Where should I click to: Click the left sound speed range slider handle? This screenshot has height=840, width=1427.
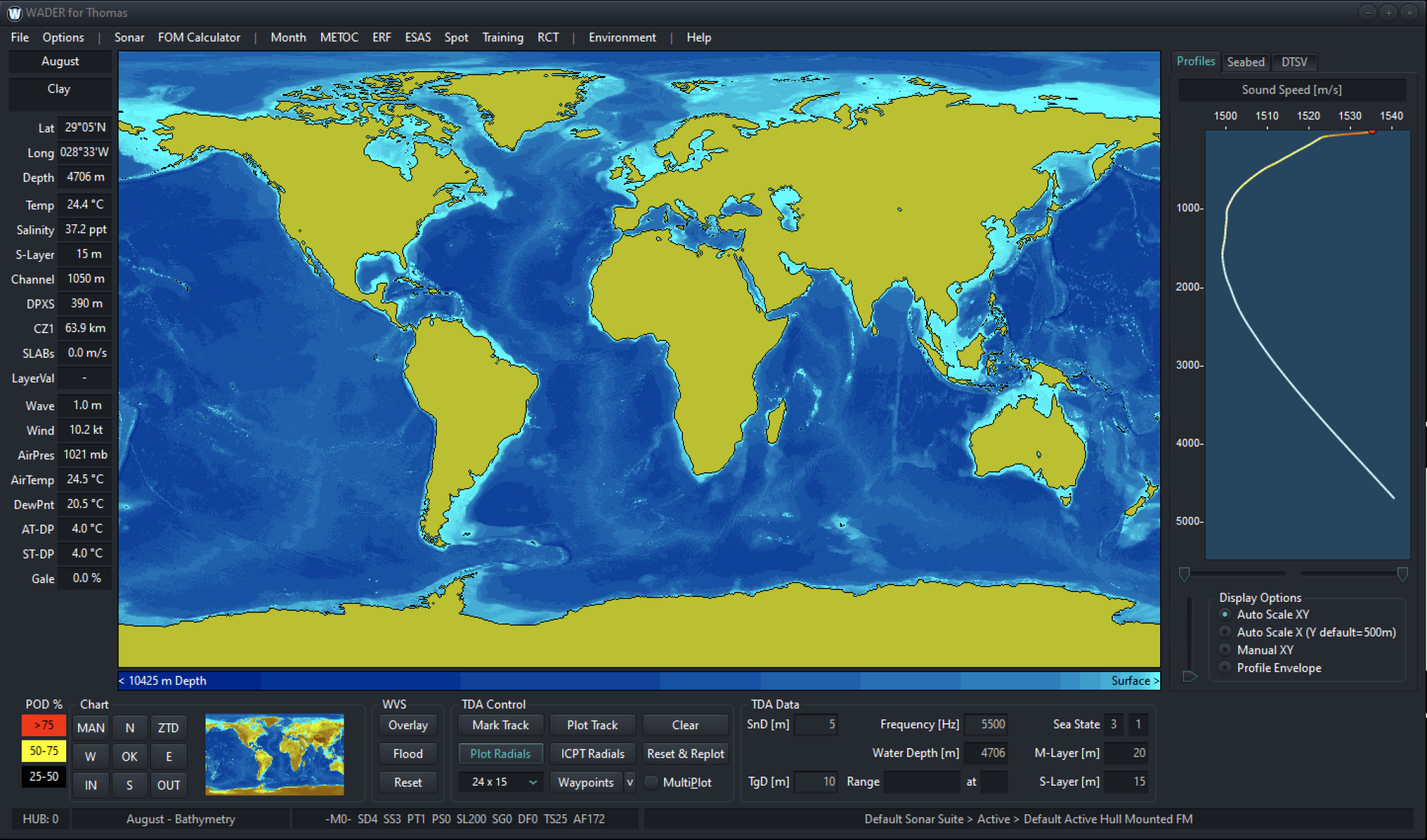tap(1184, 574)
